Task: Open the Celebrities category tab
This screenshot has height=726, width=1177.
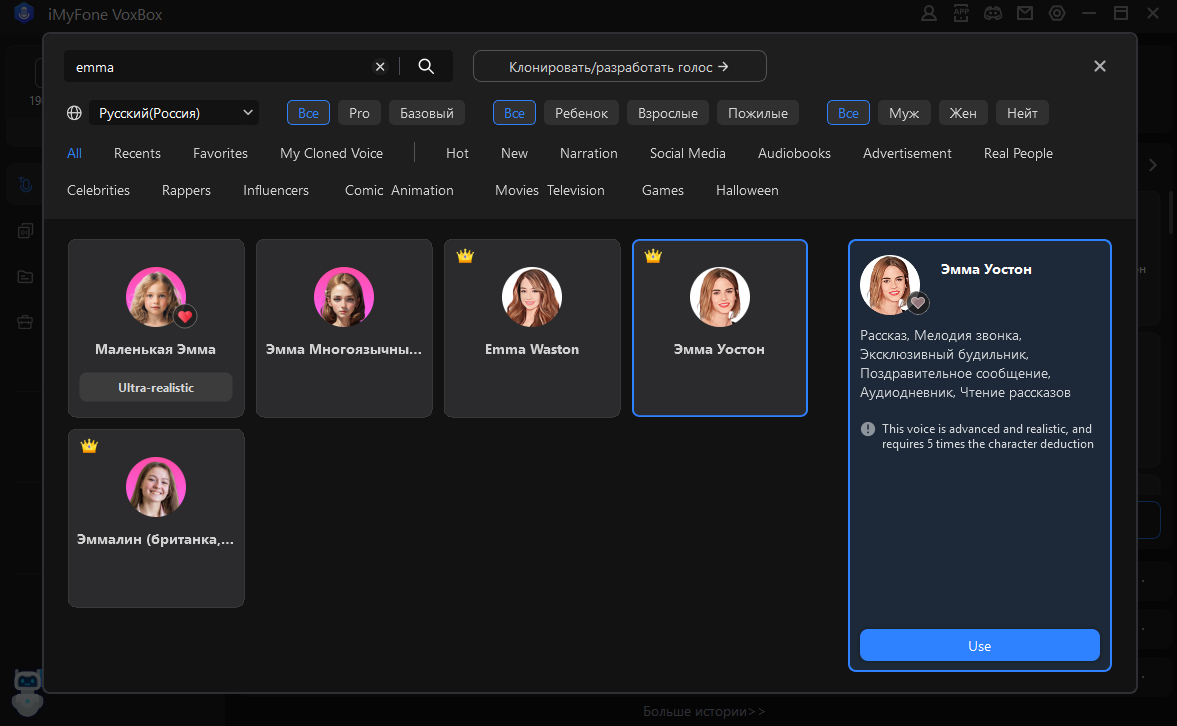Action: pyautogui.click(x=98, y=190)
